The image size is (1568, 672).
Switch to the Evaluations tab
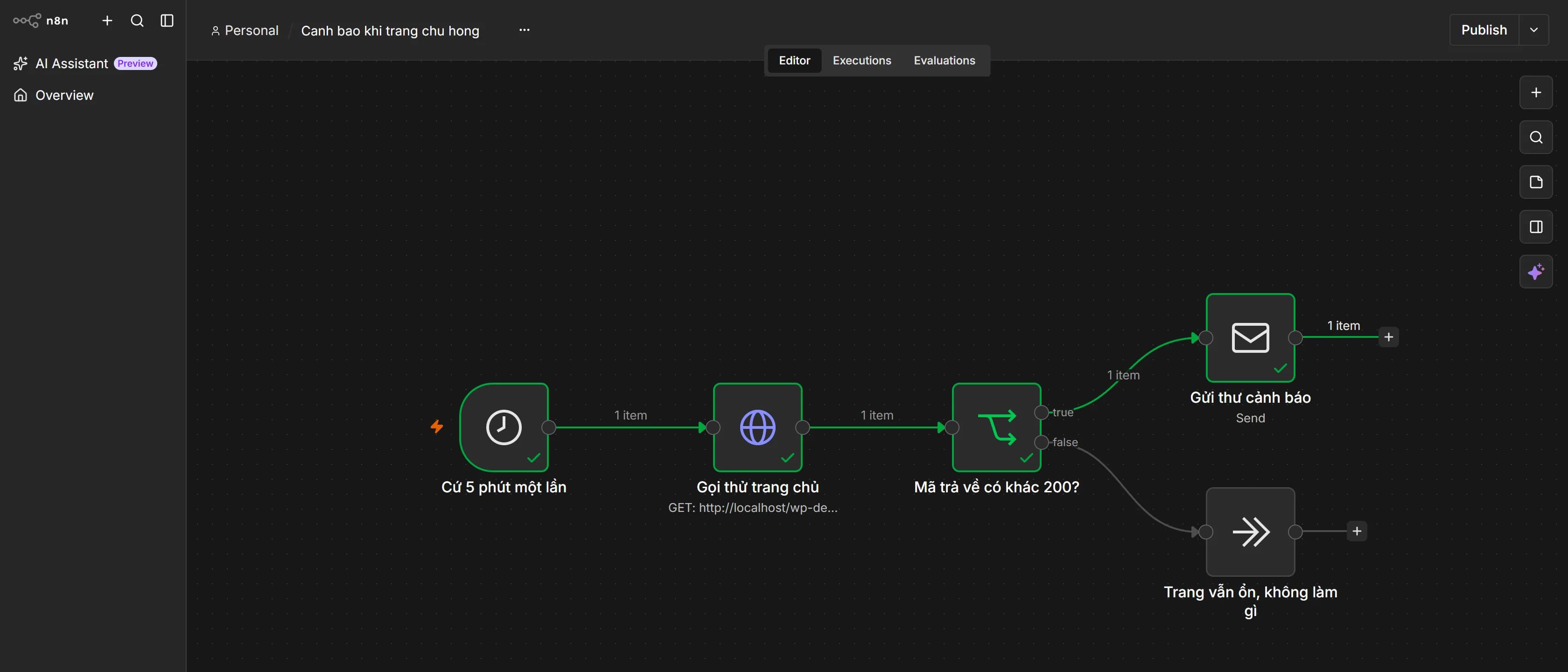point(944,60)
